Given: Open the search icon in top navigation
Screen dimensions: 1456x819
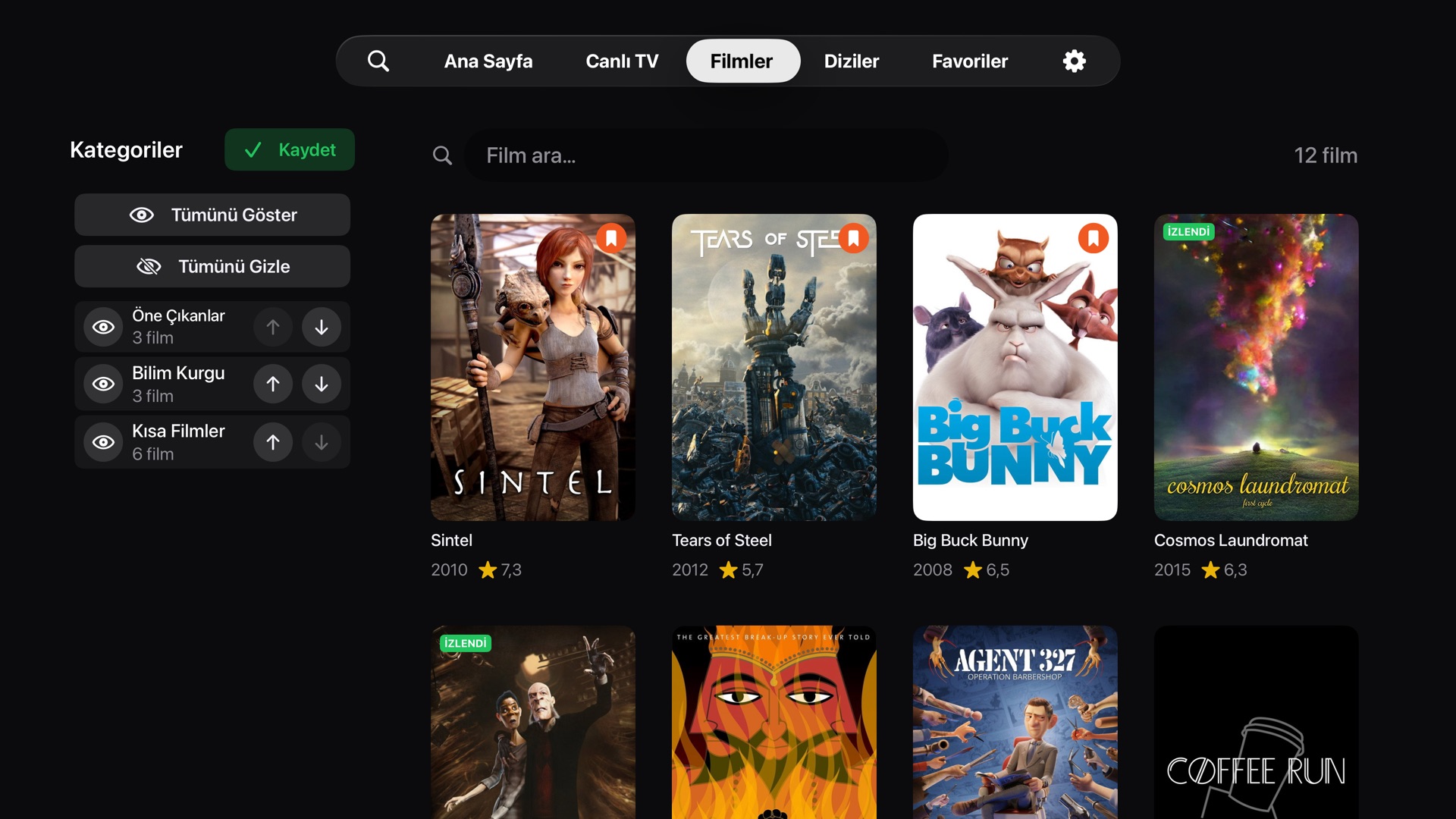Looking at the screenshot, I should 378,61.
